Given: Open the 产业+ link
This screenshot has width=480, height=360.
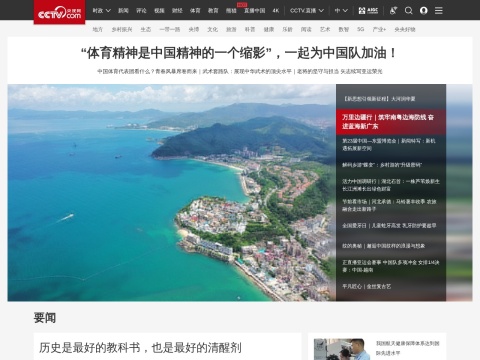Looking at the screenshot, I should [x=379, y=29].
